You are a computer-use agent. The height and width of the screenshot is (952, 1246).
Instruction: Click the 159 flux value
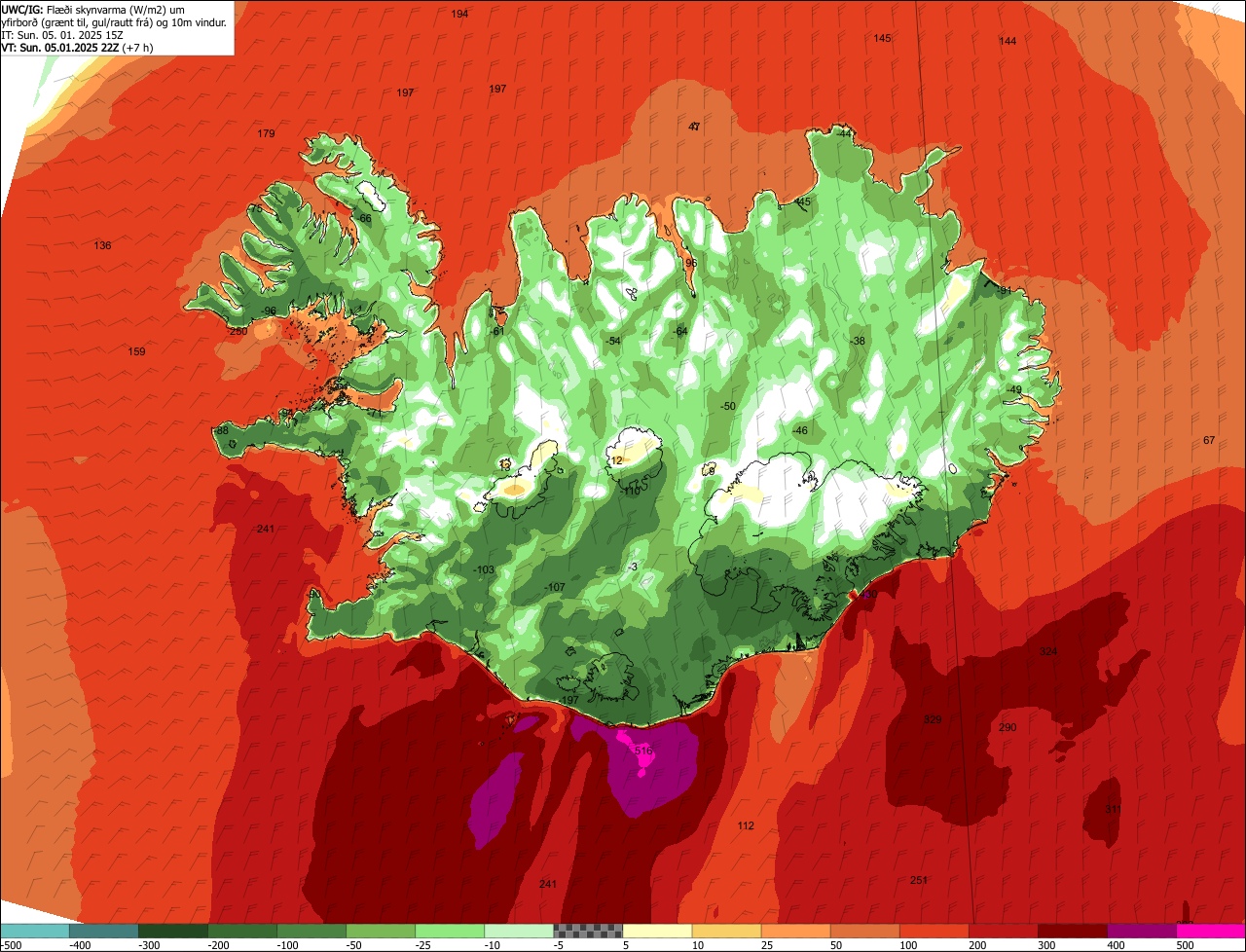pos(136,351)
